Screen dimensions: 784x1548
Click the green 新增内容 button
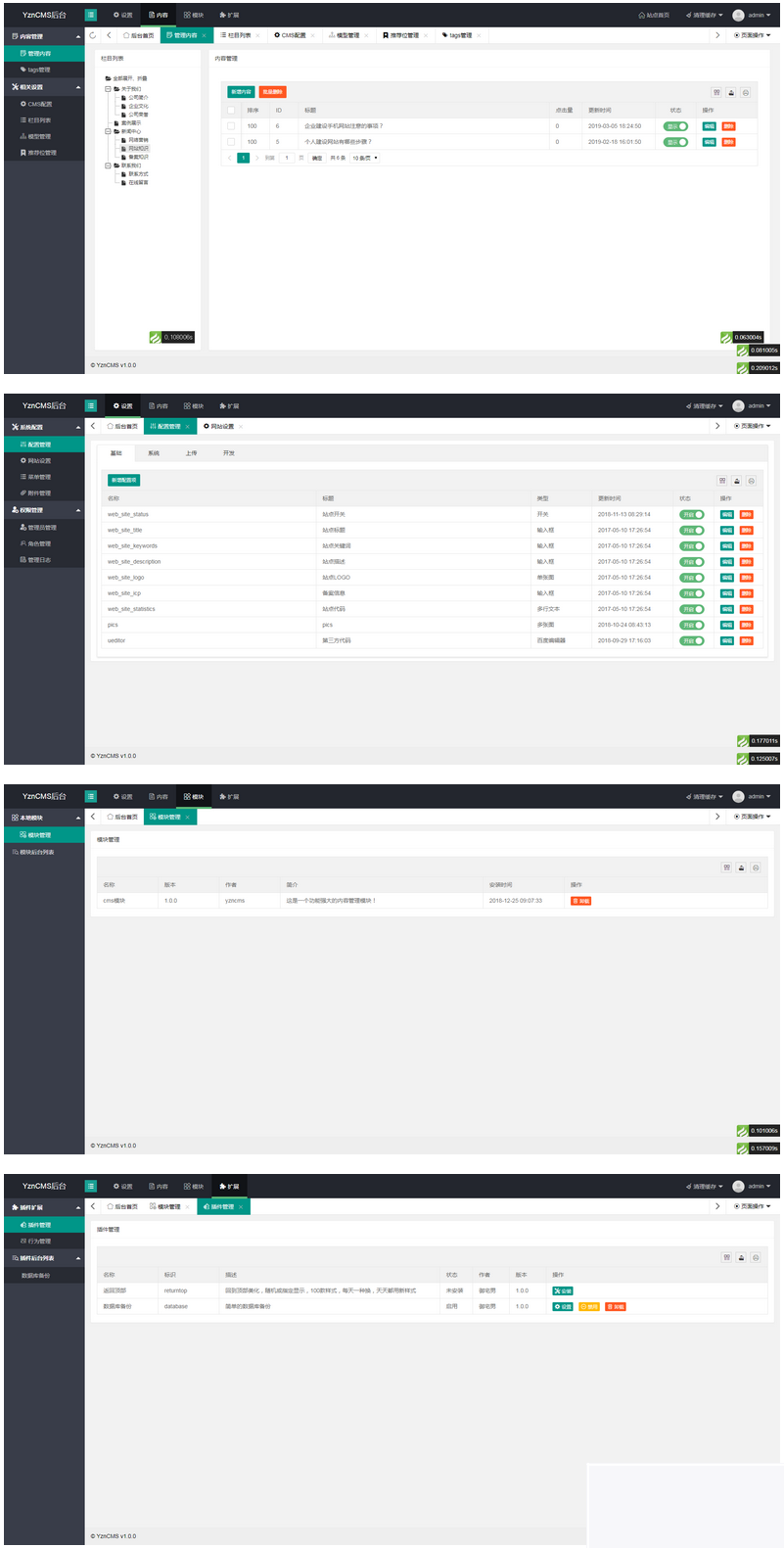point(241,92)
